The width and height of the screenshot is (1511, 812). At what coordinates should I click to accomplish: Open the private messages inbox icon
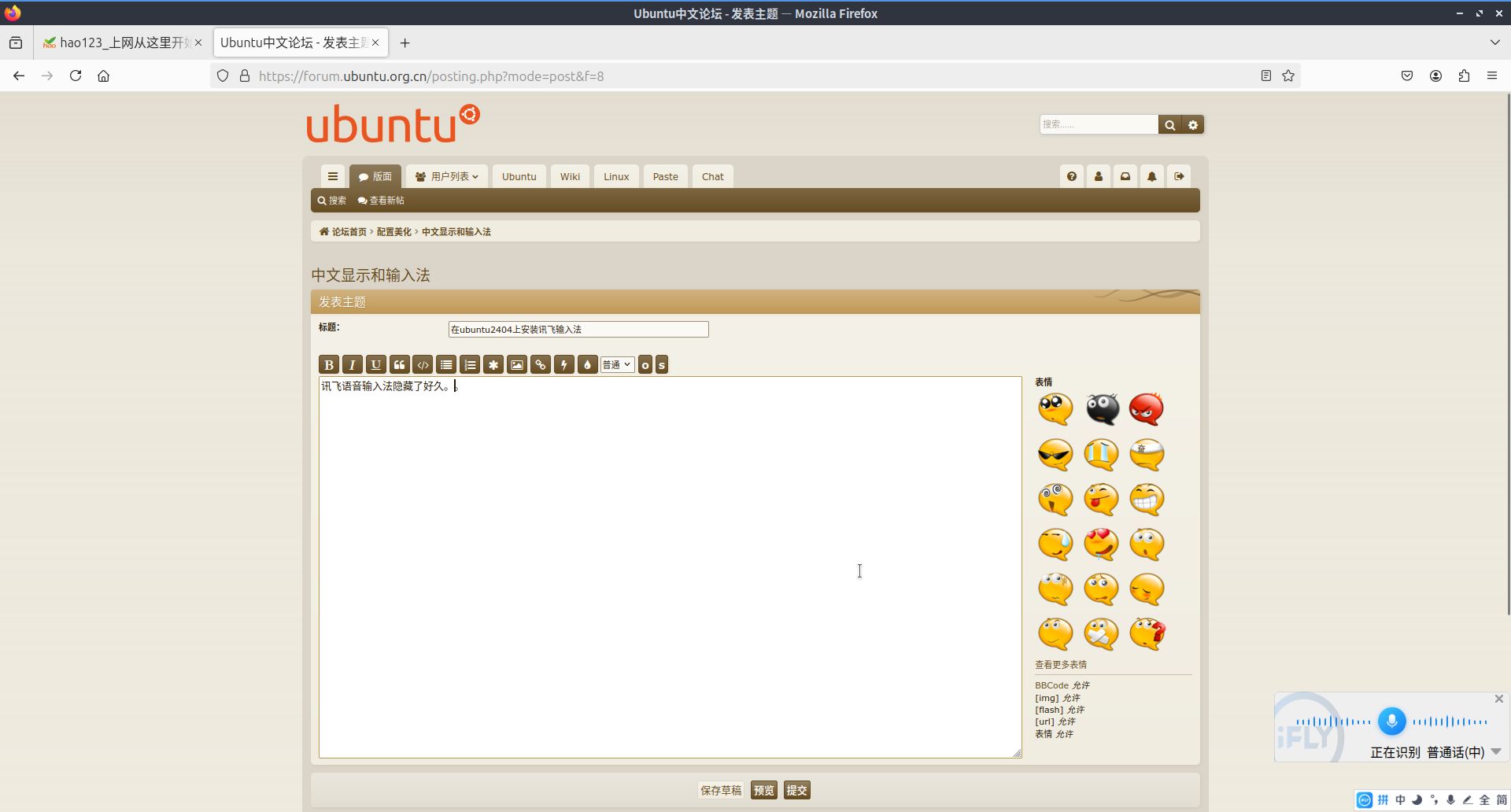(x=1125, y=176)
